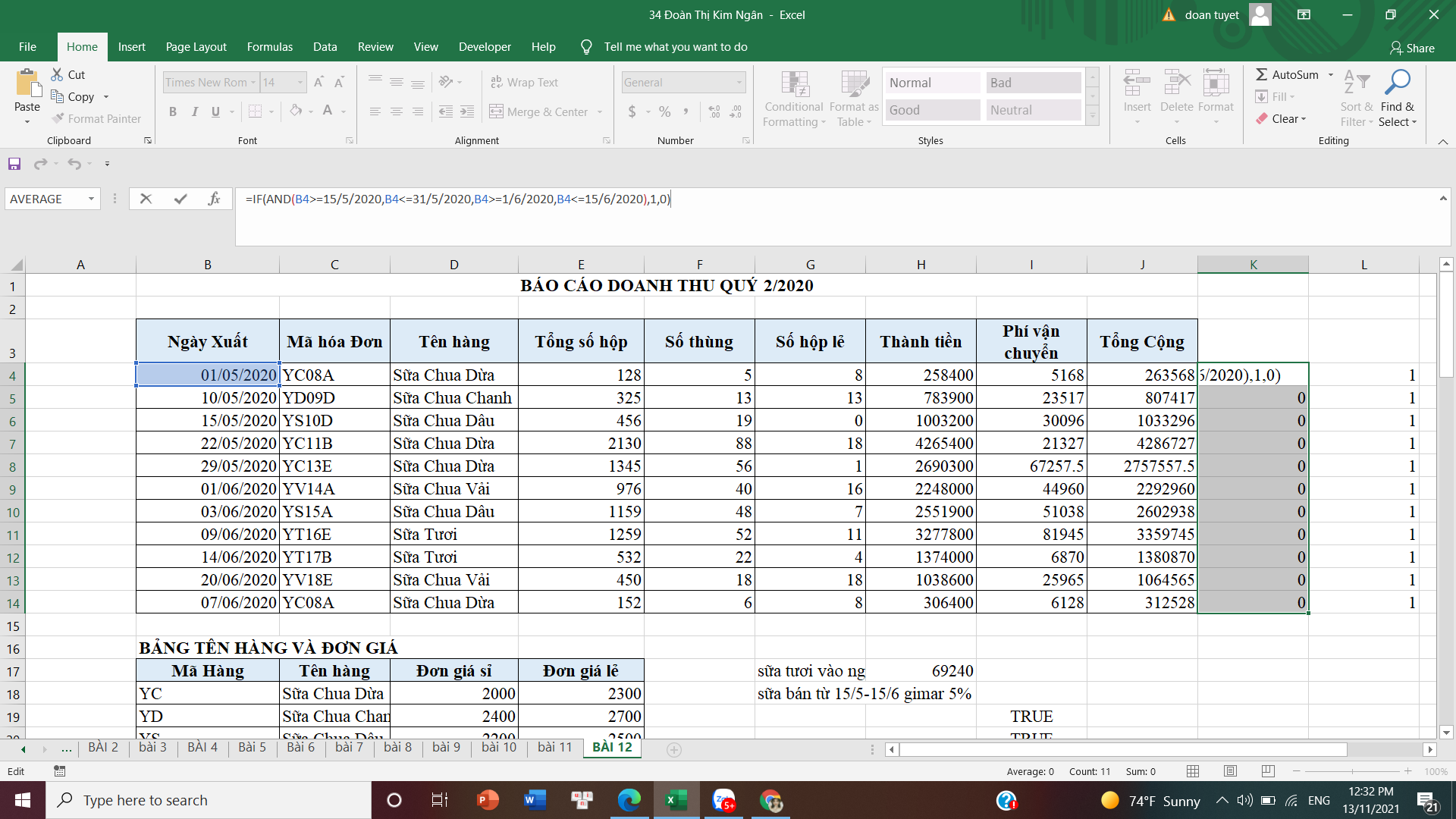Click the formula bar input field
Image resolution: width=1456 pixels, height=819 pixels.
coord(834,216)
